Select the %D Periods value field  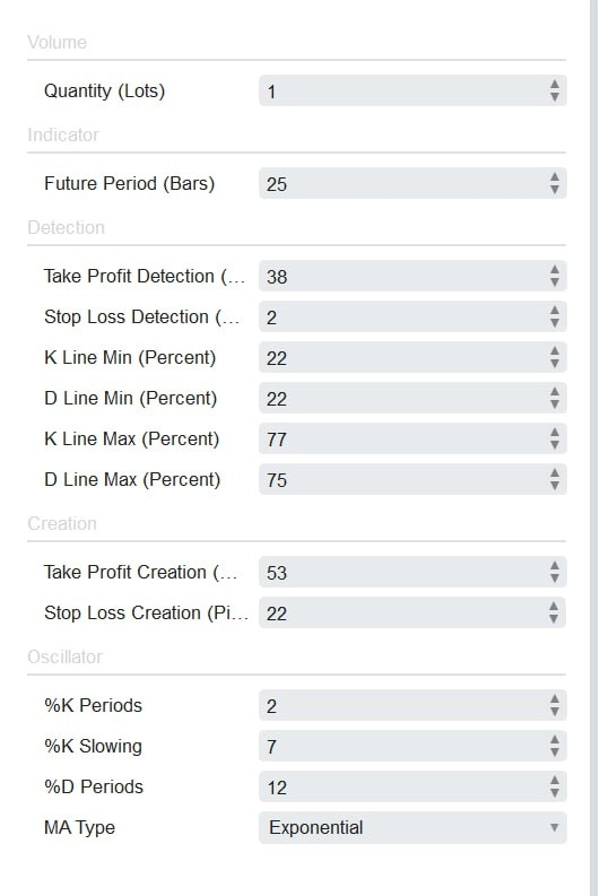(x=413, y=787)
